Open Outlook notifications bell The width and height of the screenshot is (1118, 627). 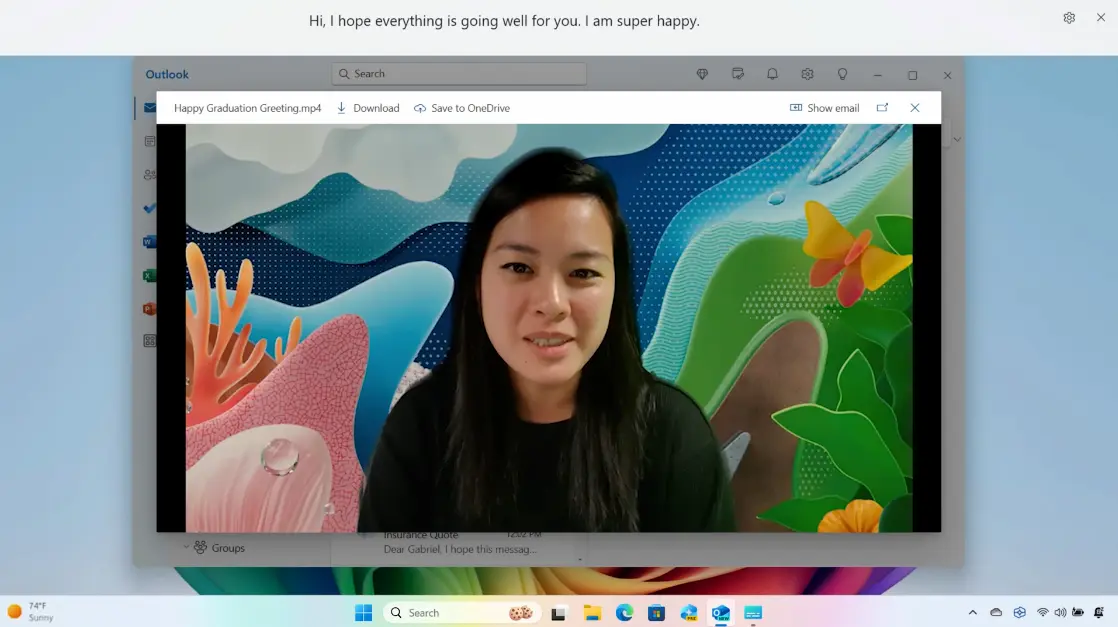point(772,74)
